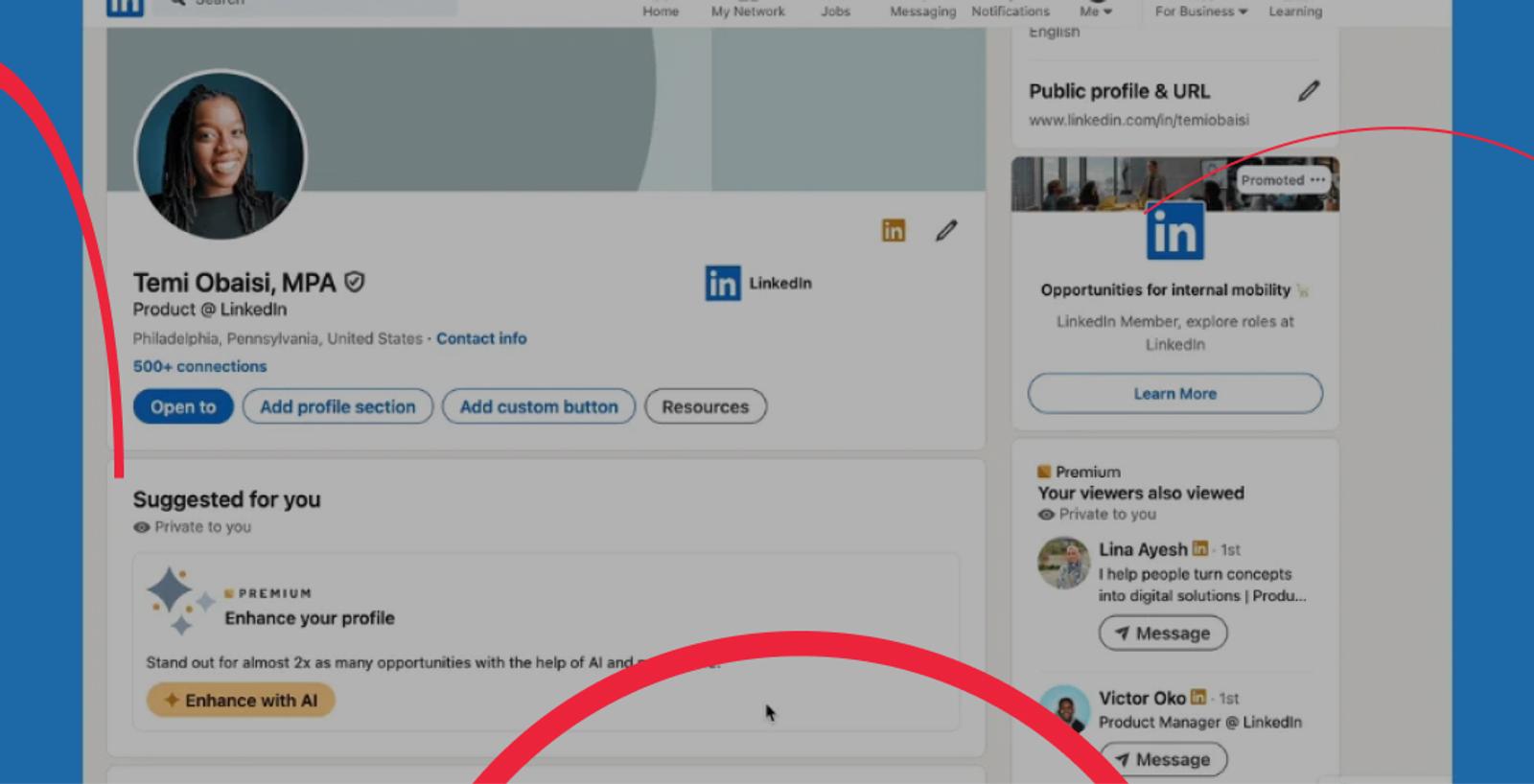Click the blue LinkedIn logo in the promoted ad
1534x784 pixels.
click(1175, 231)
